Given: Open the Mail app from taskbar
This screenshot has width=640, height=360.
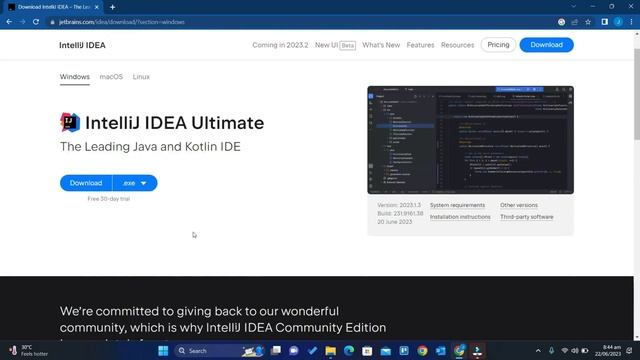Looking at the screenshot, I should (386, 351).
